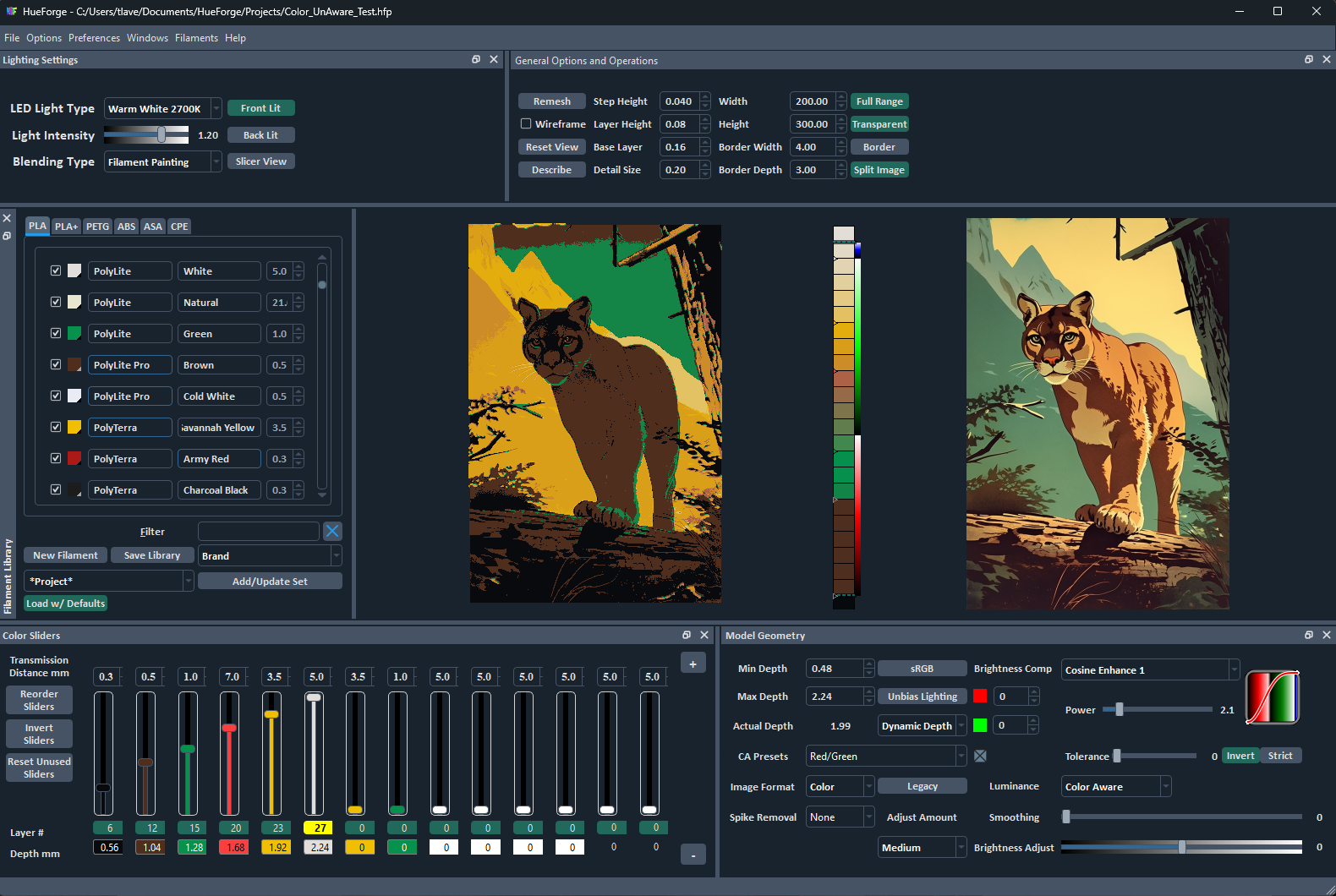Uncheck the Cold White filament checkbox
The image size is (1336, 896).
56,396
